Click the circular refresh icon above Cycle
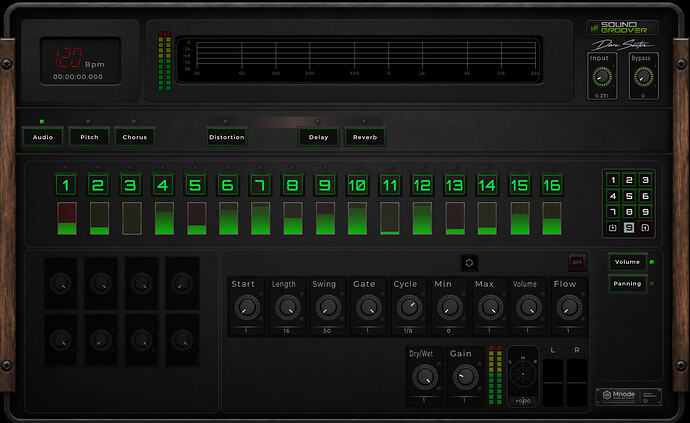690x423 pixels. click(469, 263)
